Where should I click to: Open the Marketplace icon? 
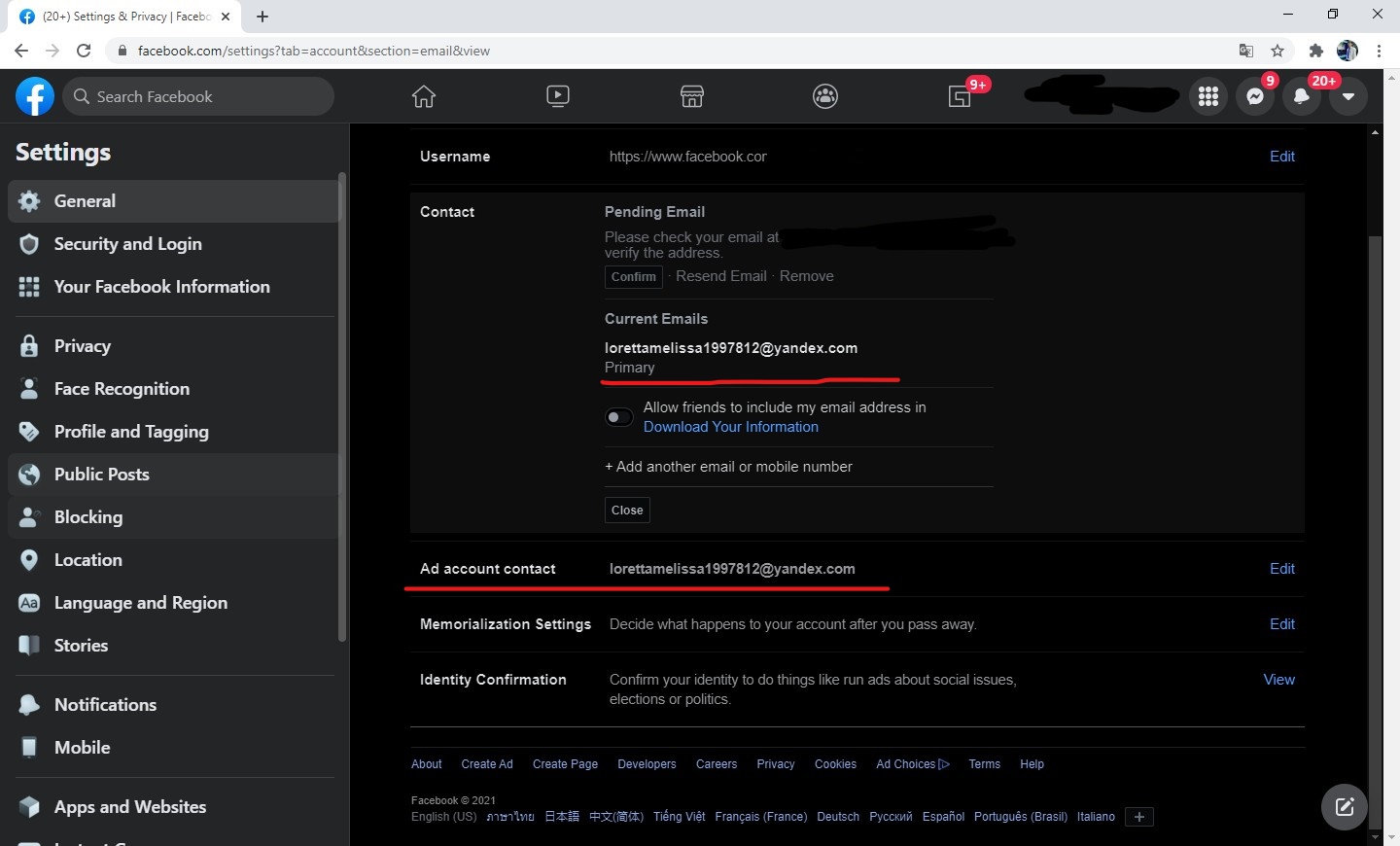click(x=691, y=96)
